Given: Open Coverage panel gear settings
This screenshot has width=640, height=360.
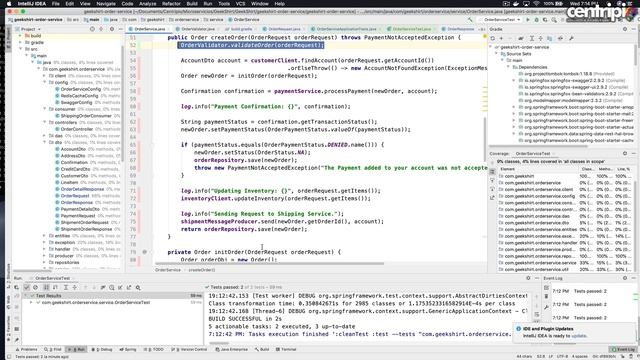Looking at the screenshot, I should [625, 153].
